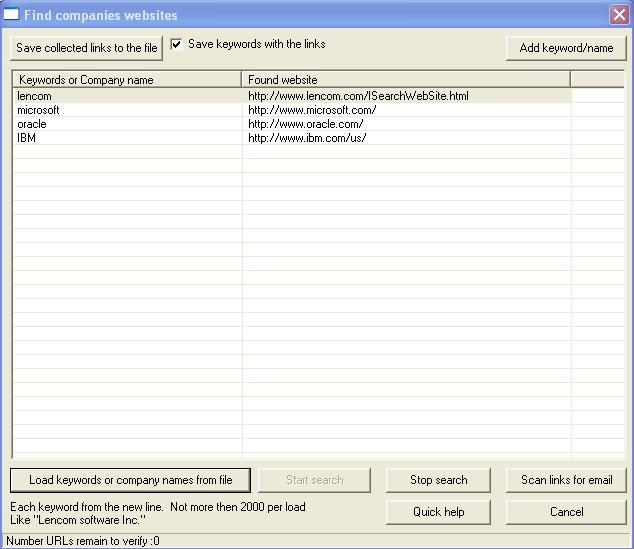The width and height of the screenshot is (634, 549).
Task: Close the Find companies websites window
Action: (x=619, y=15)
